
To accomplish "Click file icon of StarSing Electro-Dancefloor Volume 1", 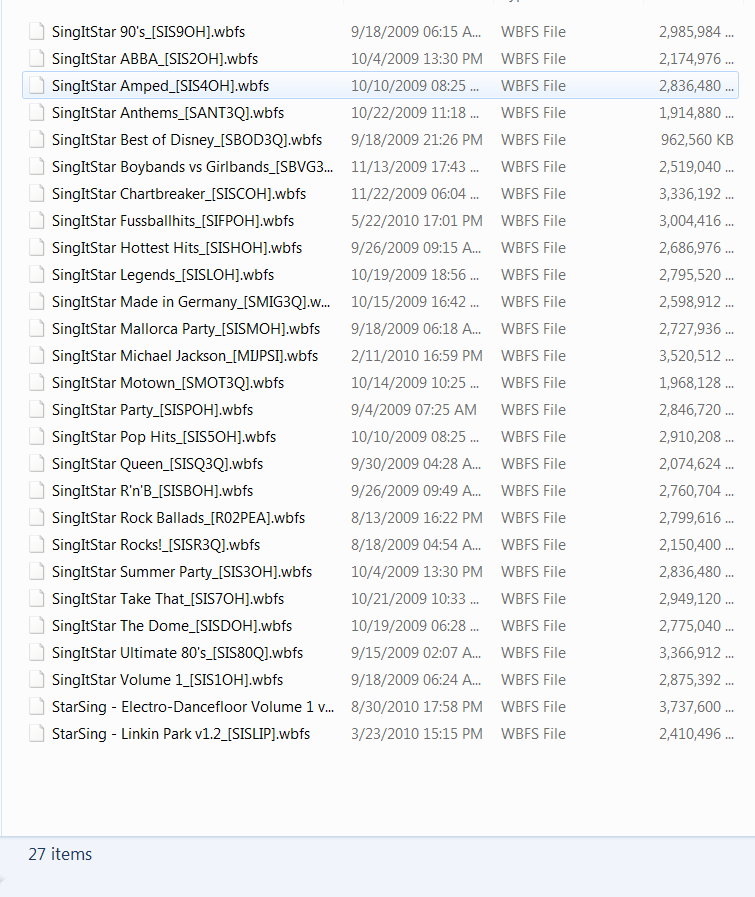I will [37, 707].
